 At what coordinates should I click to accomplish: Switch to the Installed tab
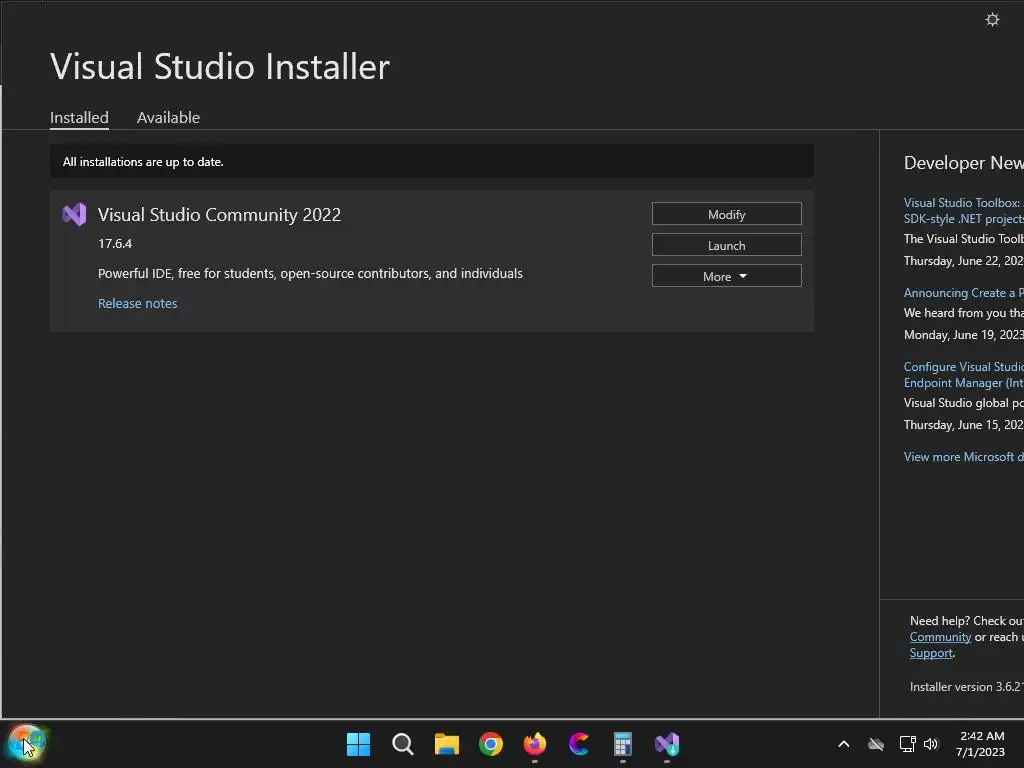pos(79,118)
